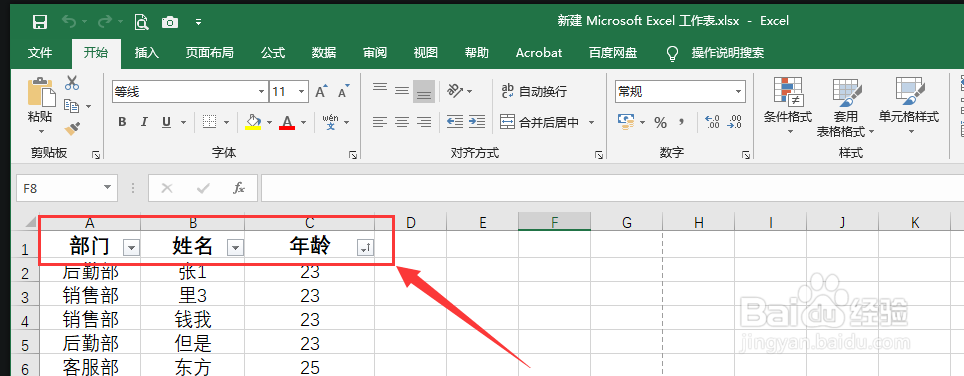Toggle 自动换行 wrap text
Screen dimensions: 964x376
534,91
